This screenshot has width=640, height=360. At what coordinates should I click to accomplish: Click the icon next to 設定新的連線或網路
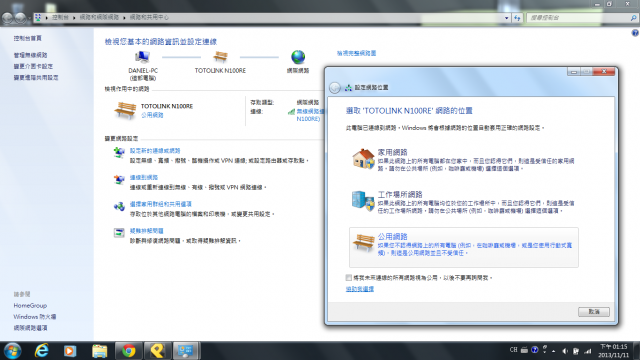click(x=119, y=153)
